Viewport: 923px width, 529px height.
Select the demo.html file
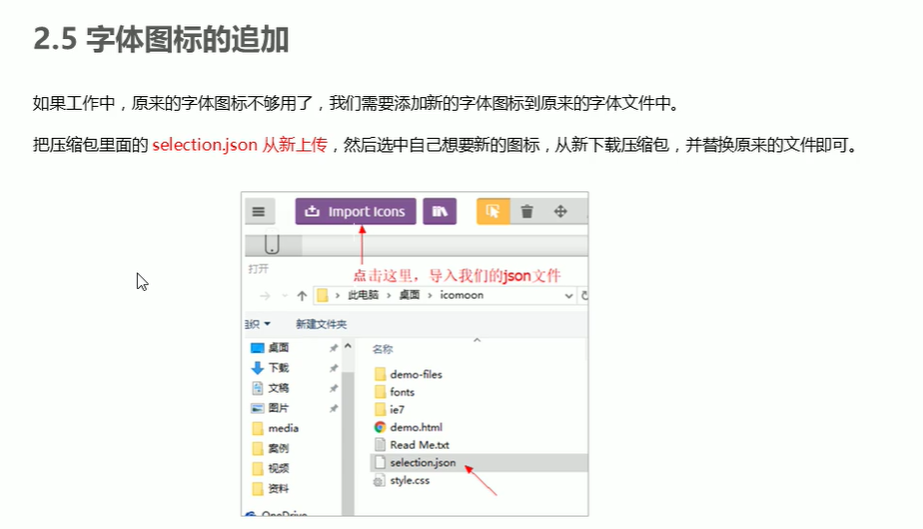coord(416,427)
